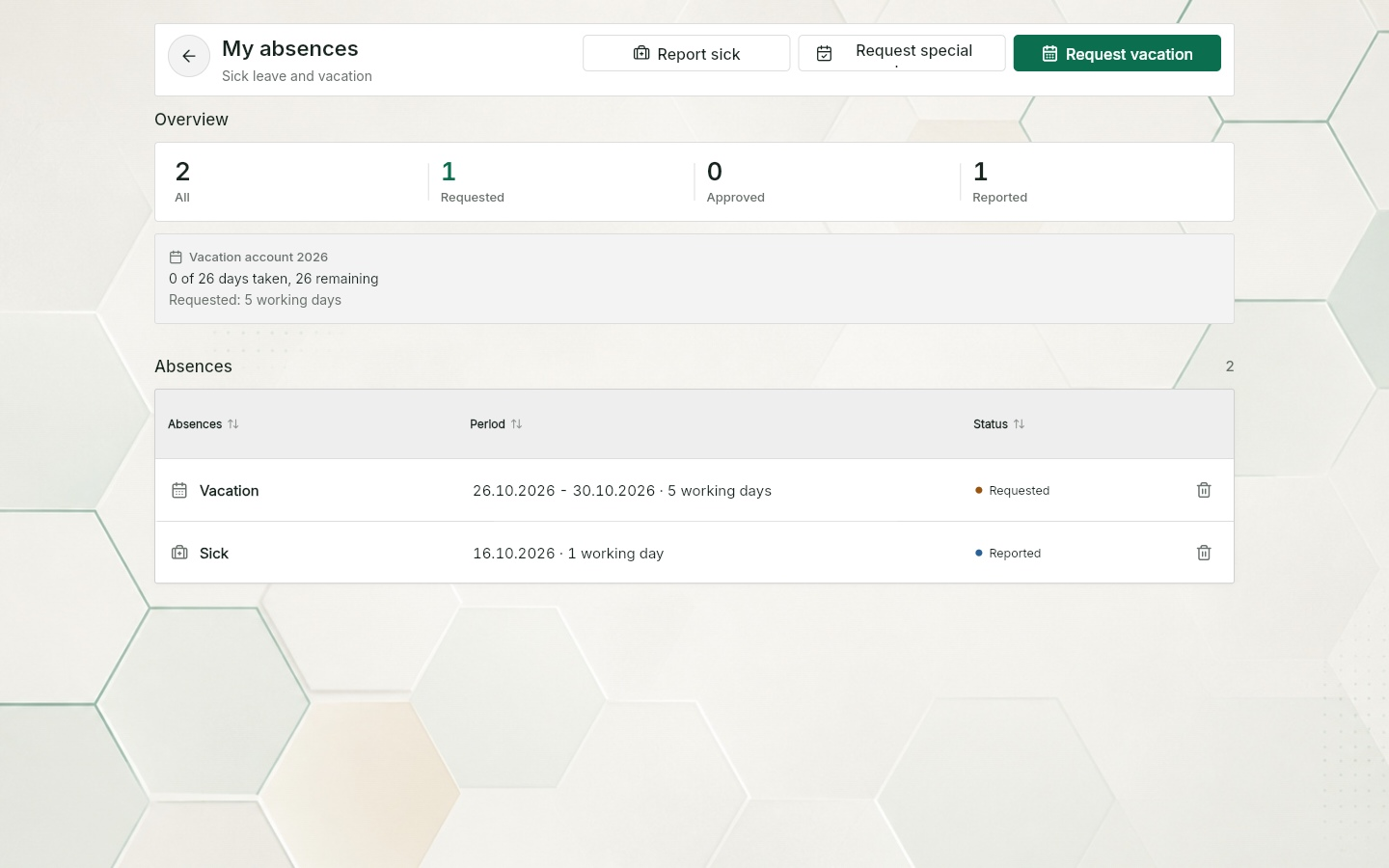1389x868 pixels.
Task: Start a Request vacation entry
Action: (1117, 53)
